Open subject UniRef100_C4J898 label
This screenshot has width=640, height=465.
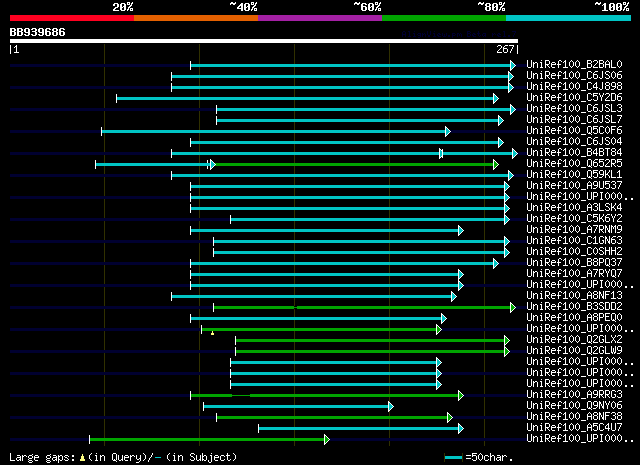tap(574, 87)
